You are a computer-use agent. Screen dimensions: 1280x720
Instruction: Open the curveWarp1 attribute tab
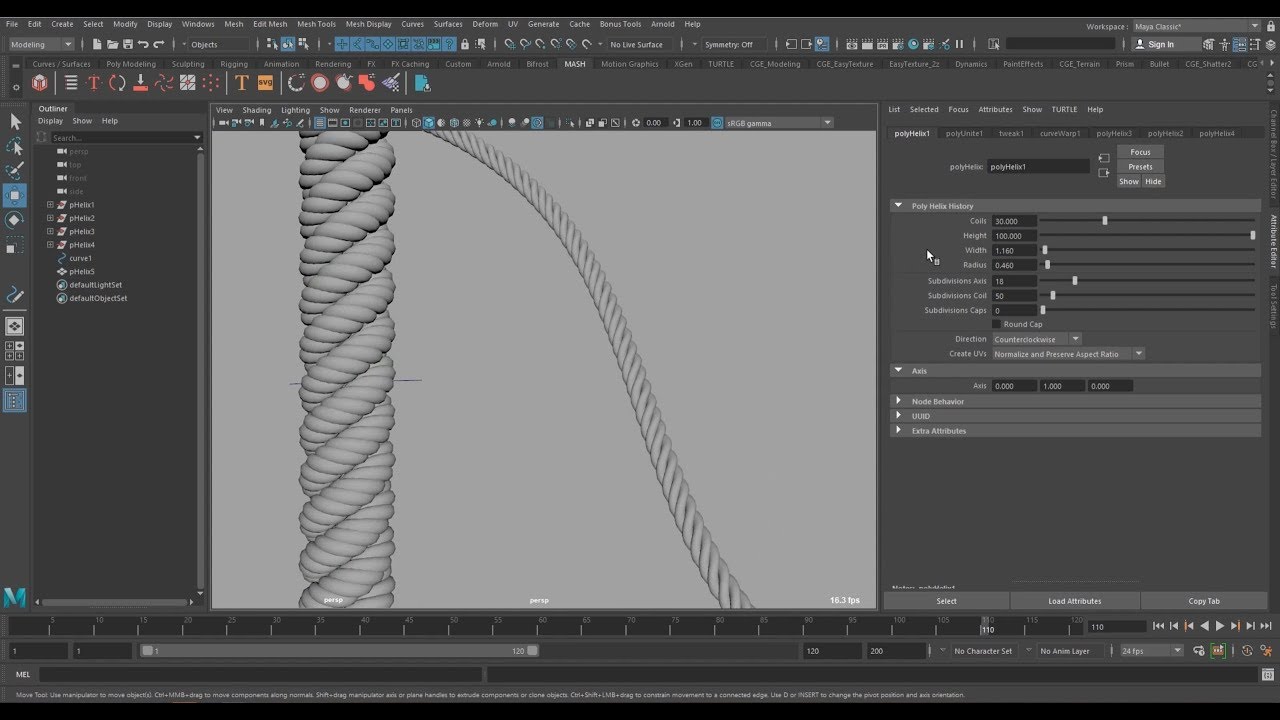coord(1060,133)
